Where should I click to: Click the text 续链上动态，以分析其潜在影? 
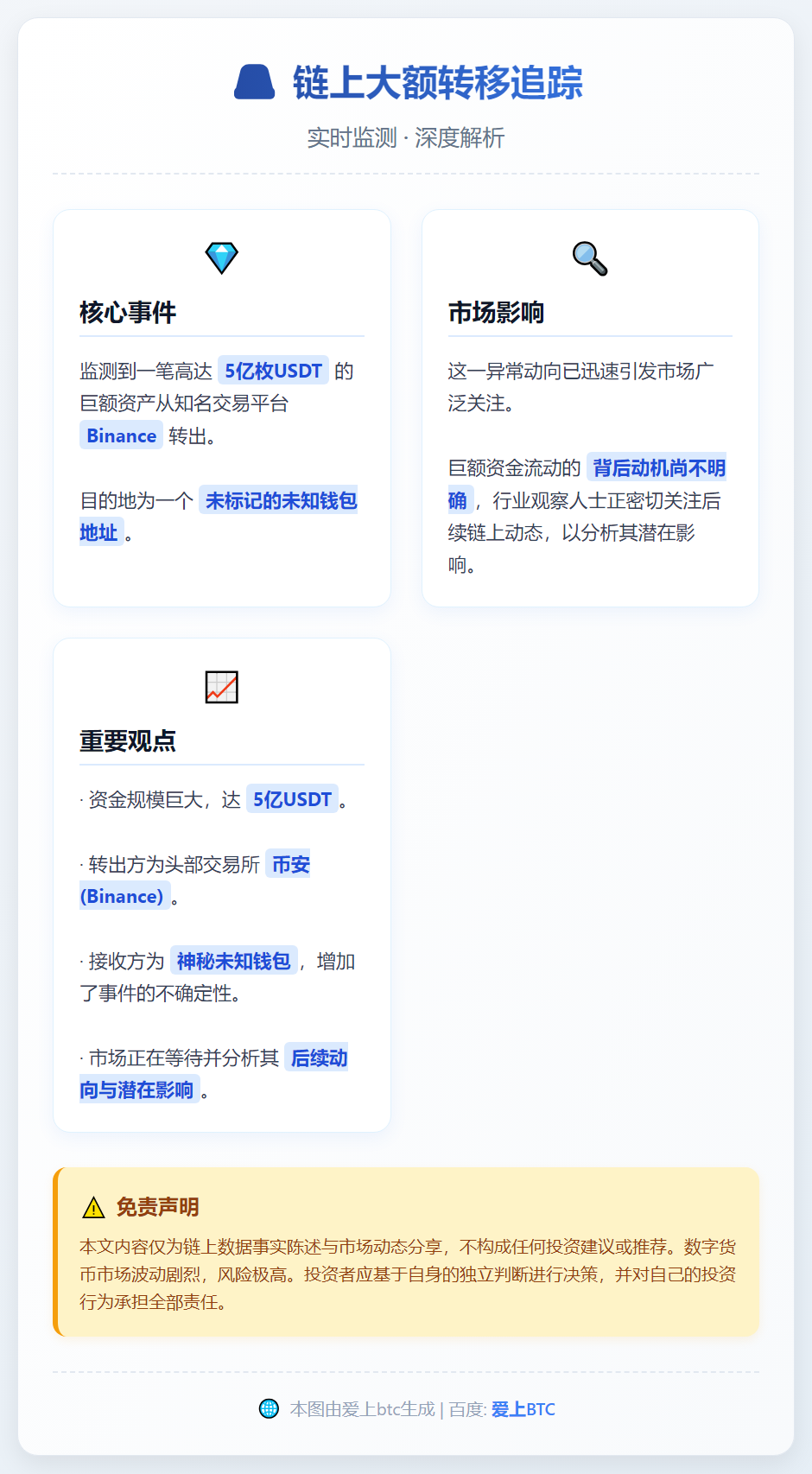coord(571,533)
